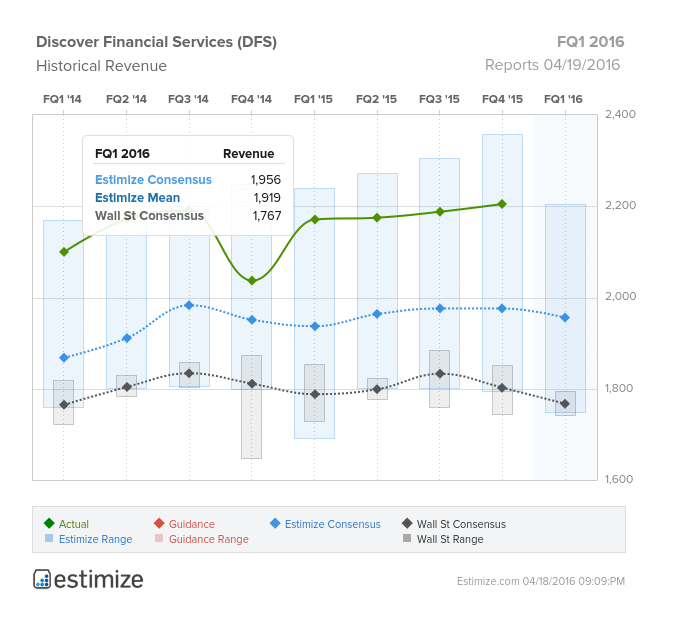Click the FQ4 '15 Estimize range bar

point(502,263)
